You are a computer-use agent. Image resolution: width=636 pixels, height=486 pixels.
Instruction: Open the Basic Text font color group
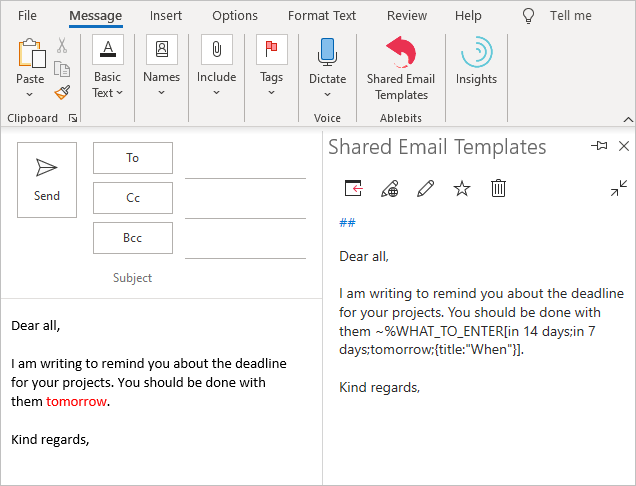pos(107,66)
